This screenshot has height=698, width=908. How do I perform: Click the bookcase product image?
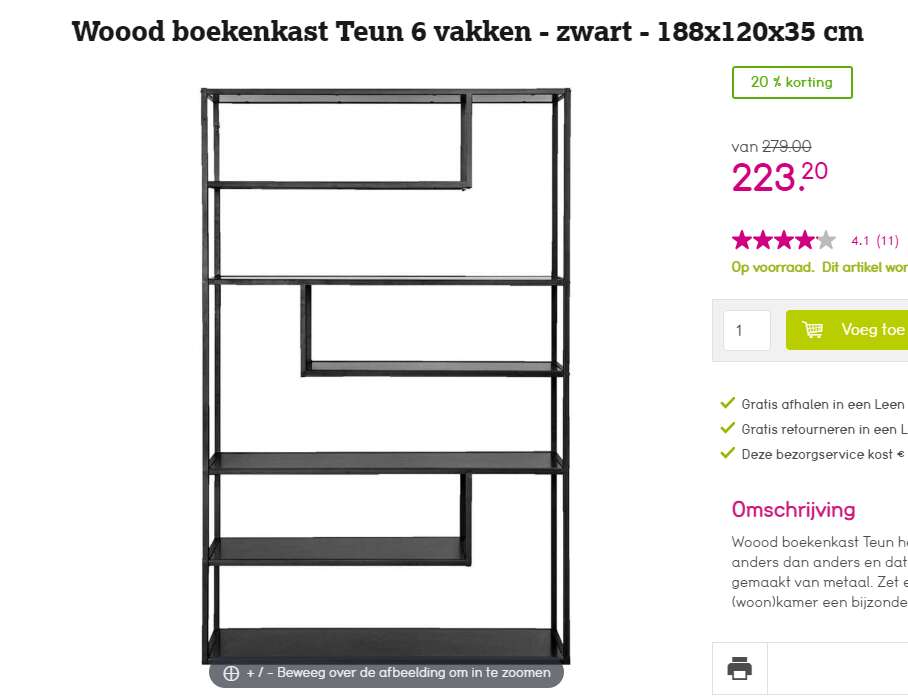click(386, 376)
